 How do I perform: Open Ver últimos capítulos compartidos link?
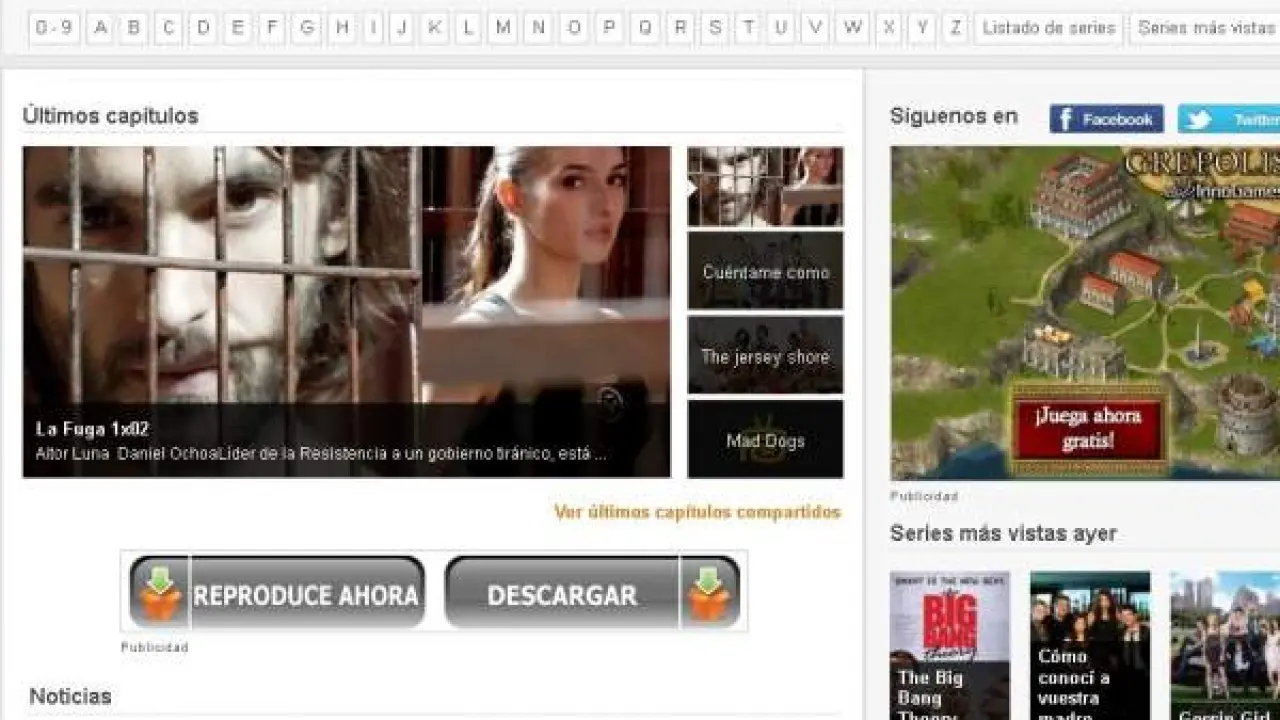(697, 512)
